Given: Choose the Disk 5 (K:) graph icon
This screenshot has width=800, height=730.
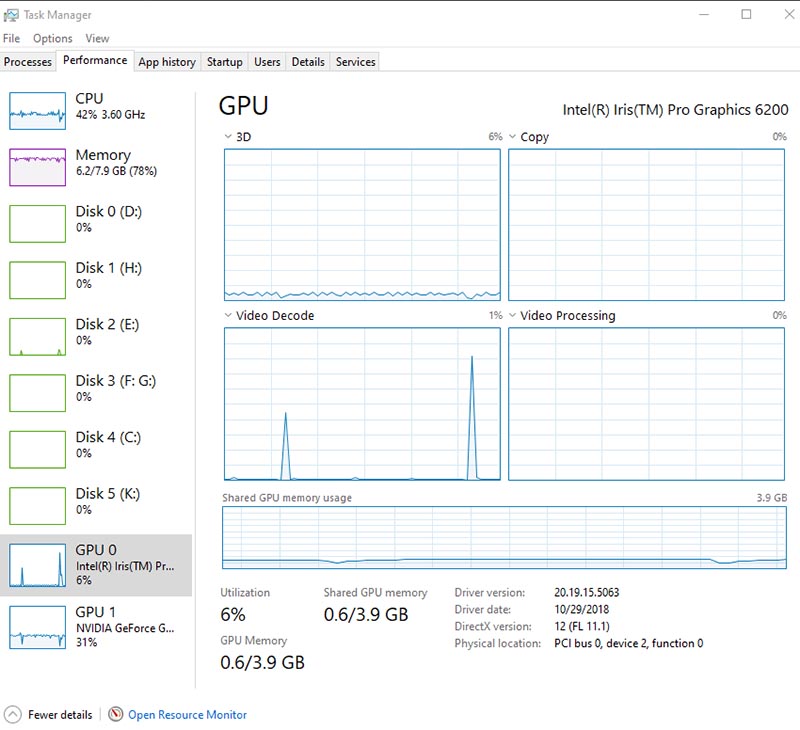Looking at the screenshot, I should tap(38, 506).
